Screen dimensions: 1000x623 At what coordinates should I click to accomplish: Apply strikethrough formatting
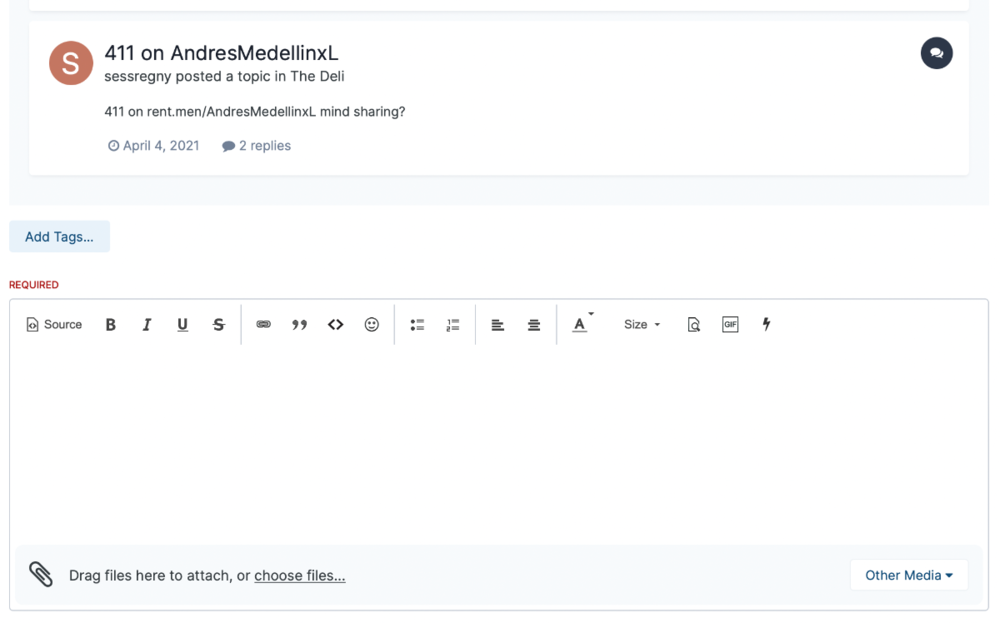point(219,325)
